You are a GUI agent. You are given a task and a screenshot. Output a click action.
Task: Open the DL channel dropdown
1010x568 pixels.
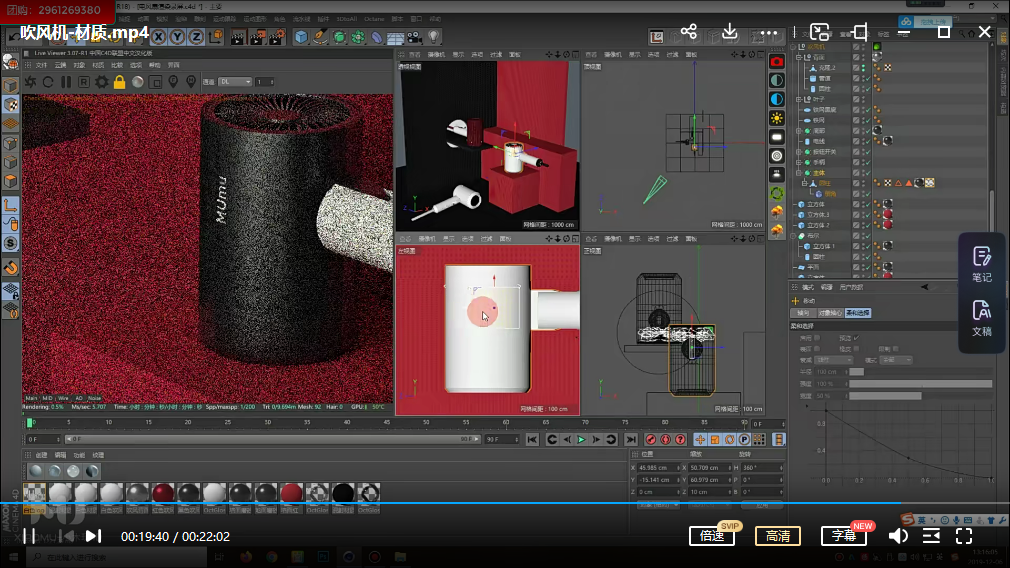click(234, 82)
